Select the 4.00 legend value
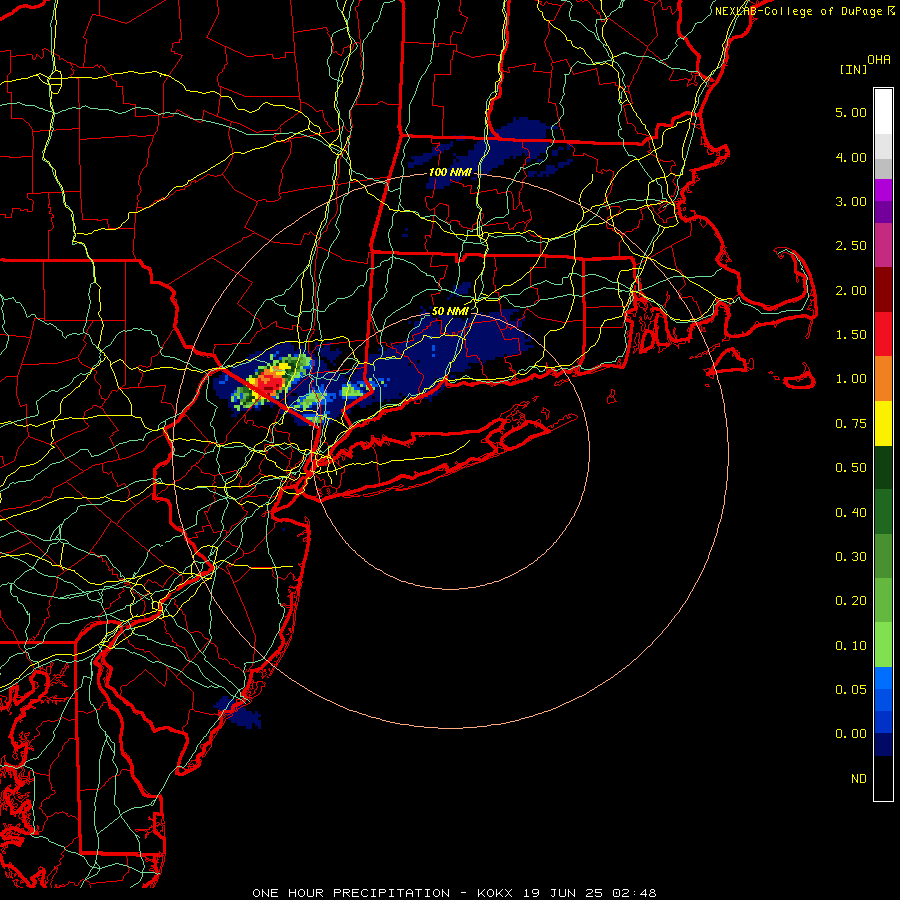This screenshot has height=900, width=900. 851,157
